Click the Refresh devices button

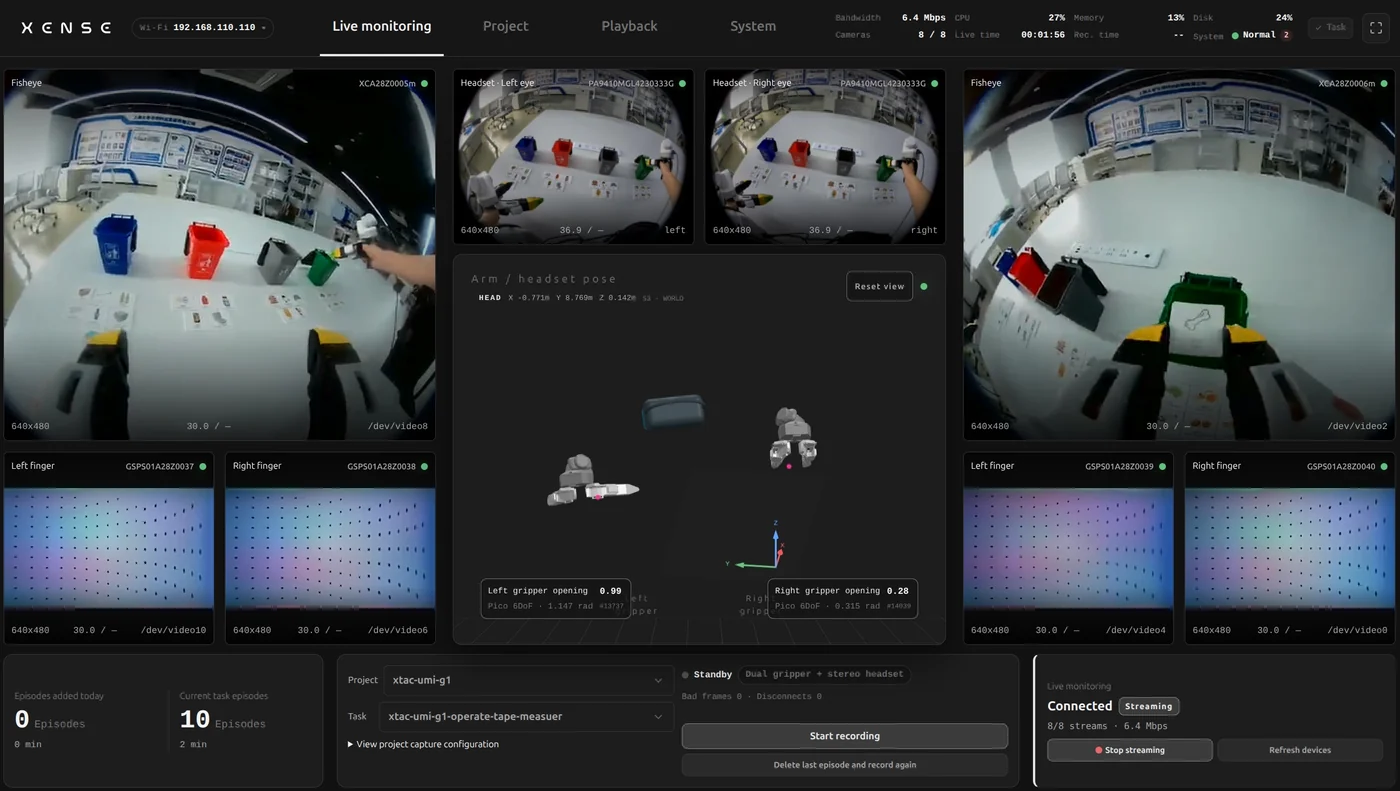pyautogui.click(x=1300, y=750)
